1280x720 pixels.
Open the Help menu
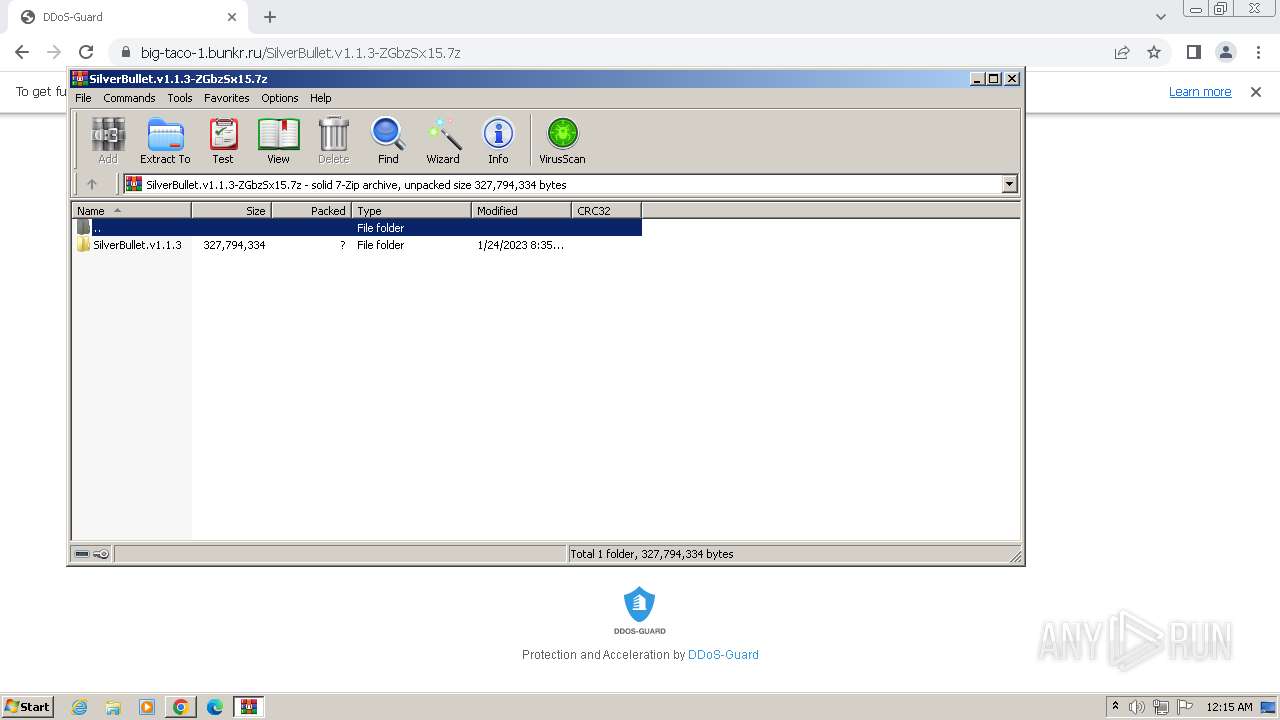(x=320, y=98)
